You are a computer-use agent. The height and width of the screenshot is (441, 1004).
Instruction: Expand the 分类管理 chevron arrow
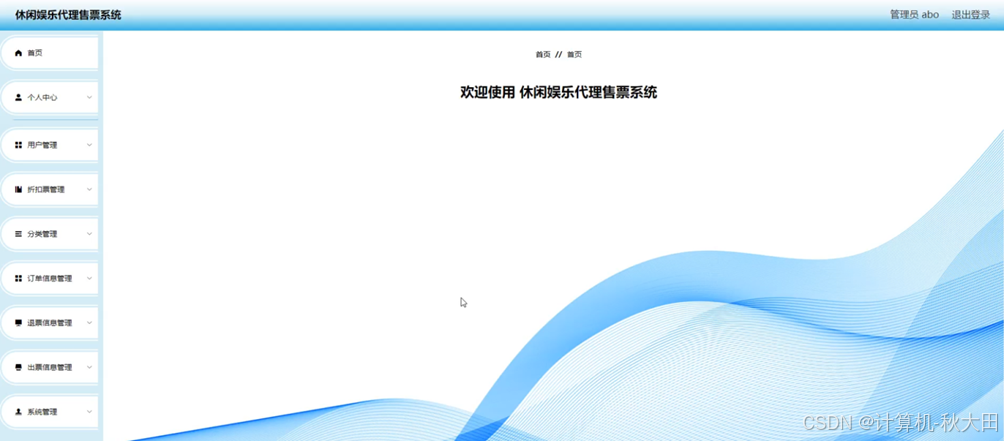89,234
